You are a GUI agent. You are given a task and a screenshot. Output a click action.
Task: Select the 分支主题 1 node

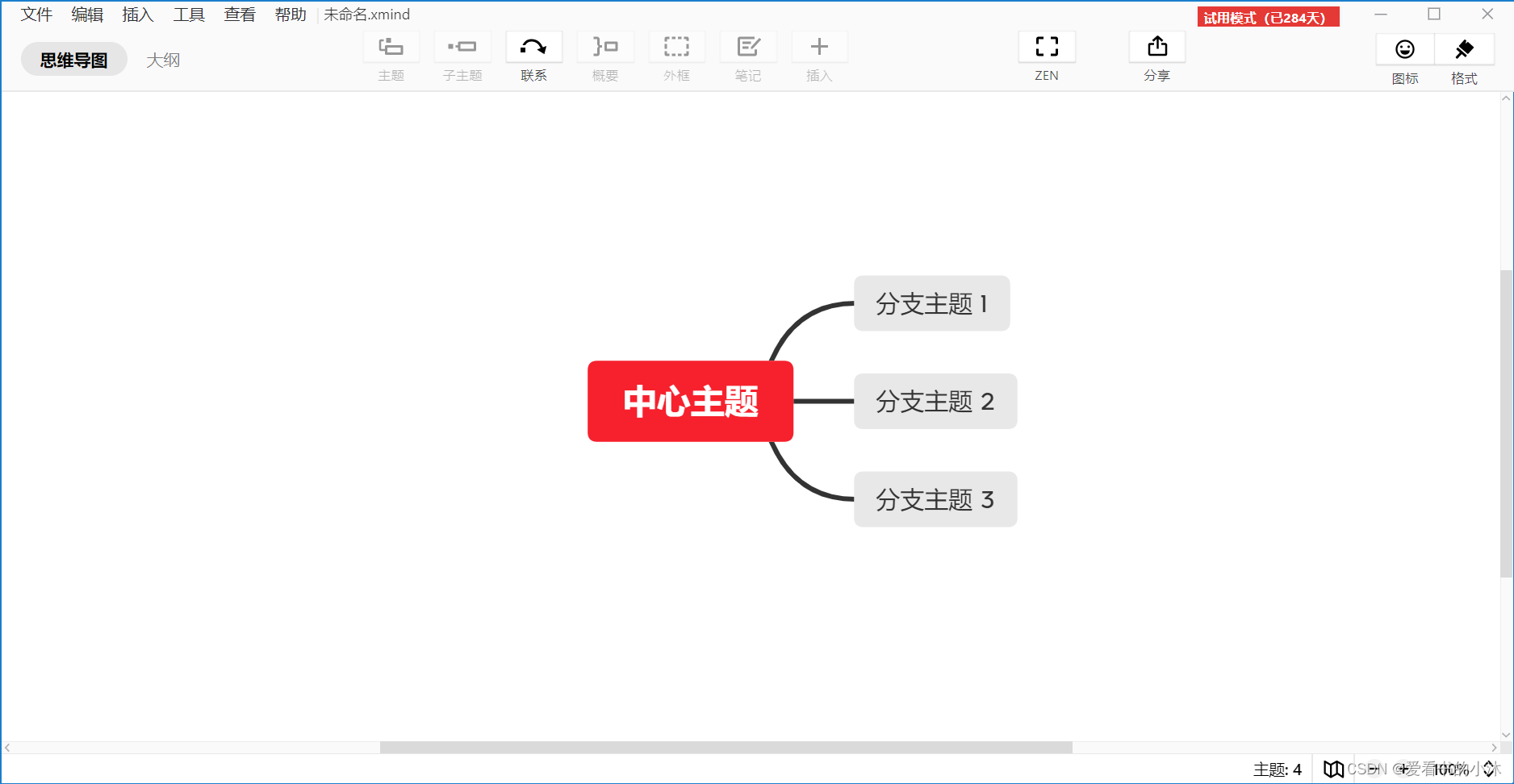click(x=932, y=303)
